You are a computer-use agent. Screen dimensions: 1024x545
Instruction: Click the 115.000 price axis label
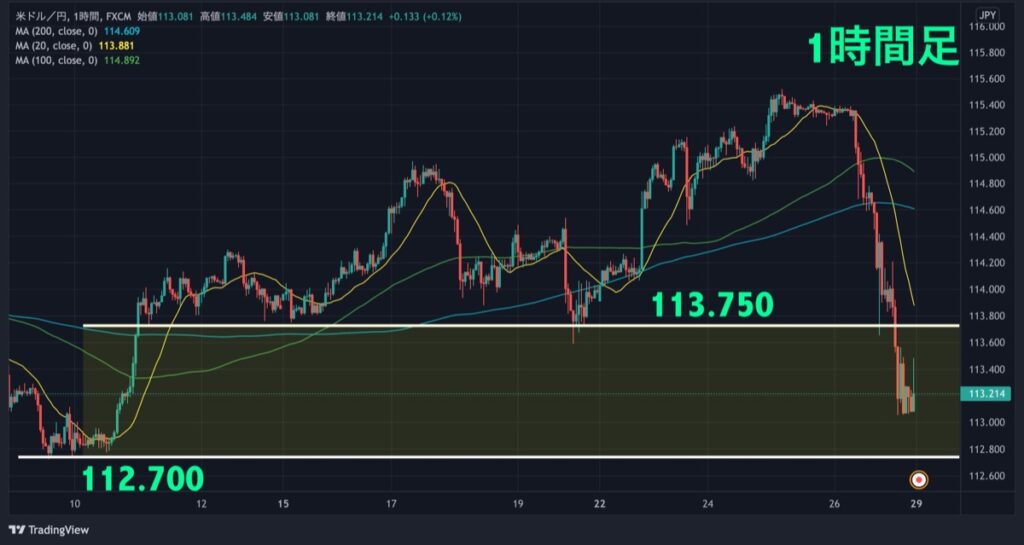[x=987, y=157]
